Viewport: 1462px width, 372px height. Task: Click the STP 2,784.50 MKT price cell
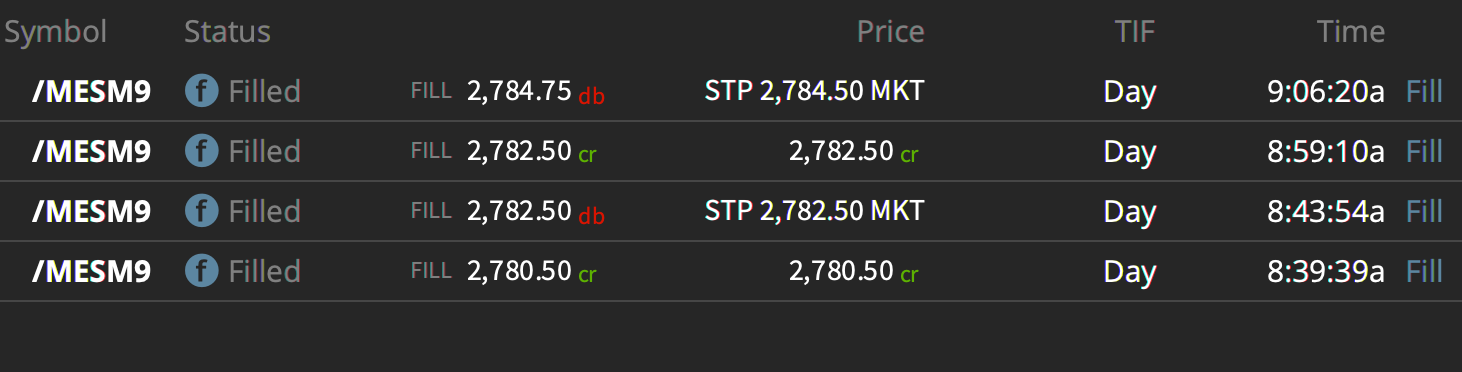[x=814, y=91]
